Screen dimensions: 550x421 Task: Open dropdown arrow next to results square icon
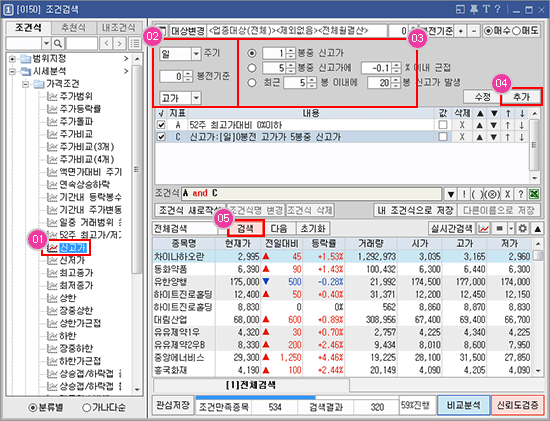511,229
